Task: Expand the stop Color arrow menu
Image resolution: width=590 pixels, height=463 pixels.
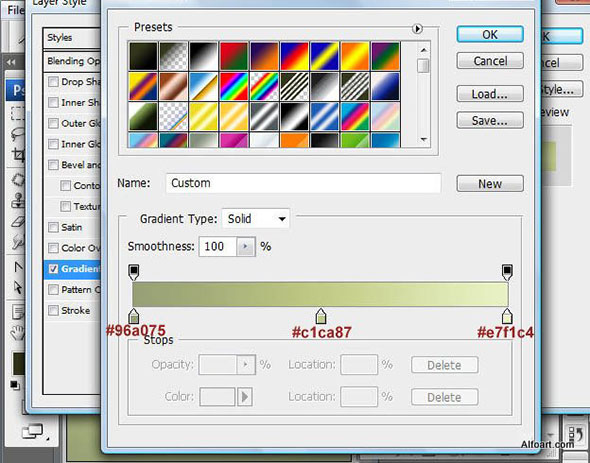Action: pyautogui.click(x=245, y=397)
